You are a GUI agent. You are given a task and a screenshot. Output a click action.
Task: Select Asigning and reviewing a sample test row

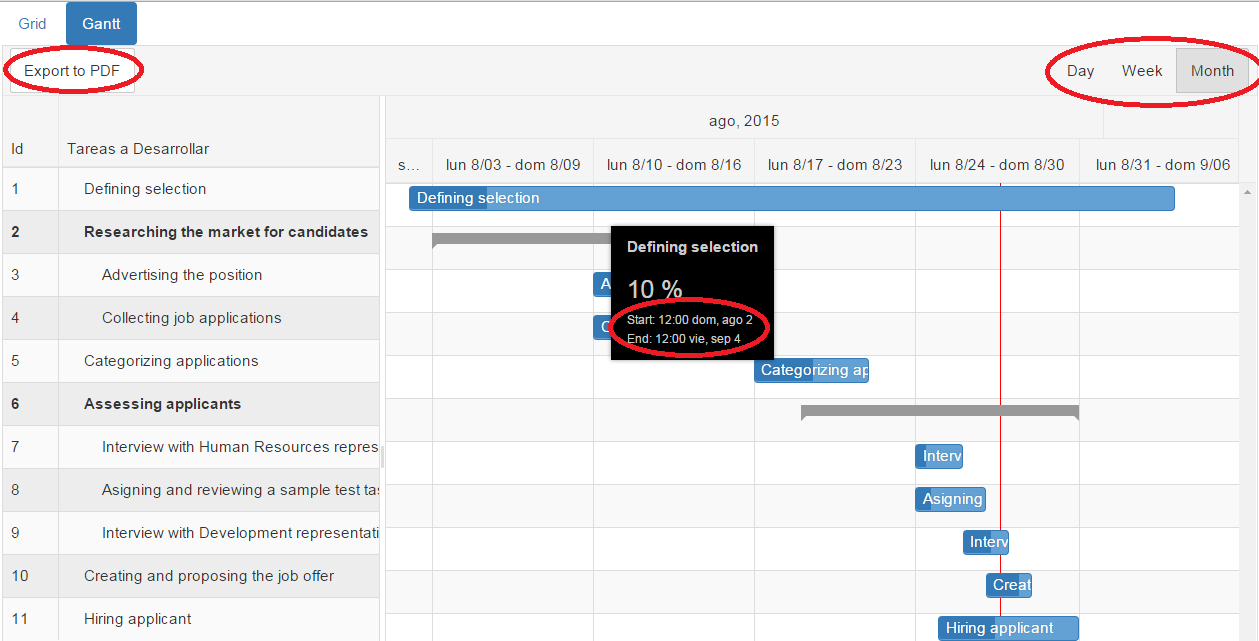(191, 490)
